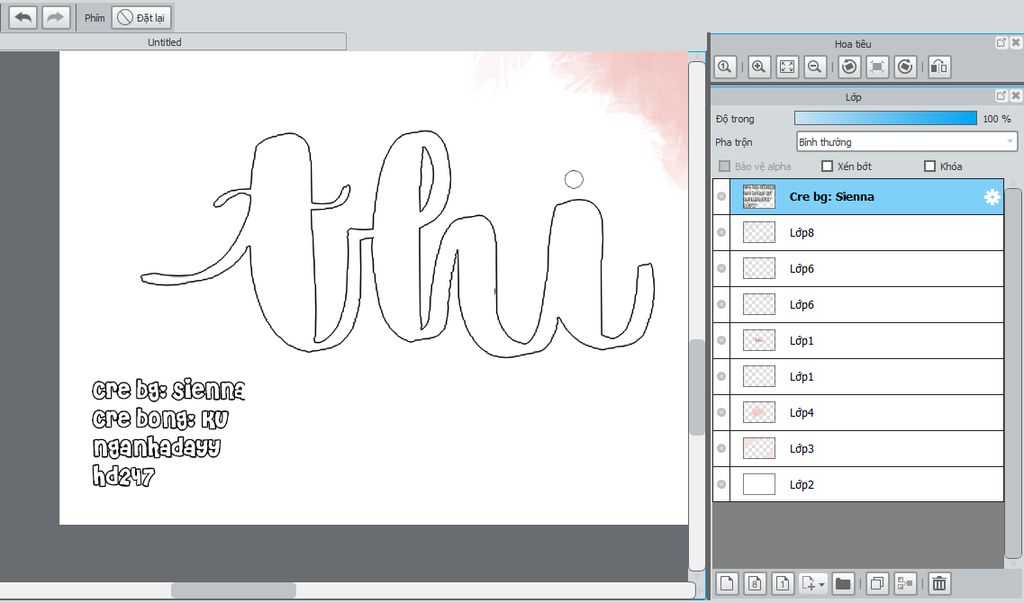Delete the selected layer with trash icon

[939, 583]
